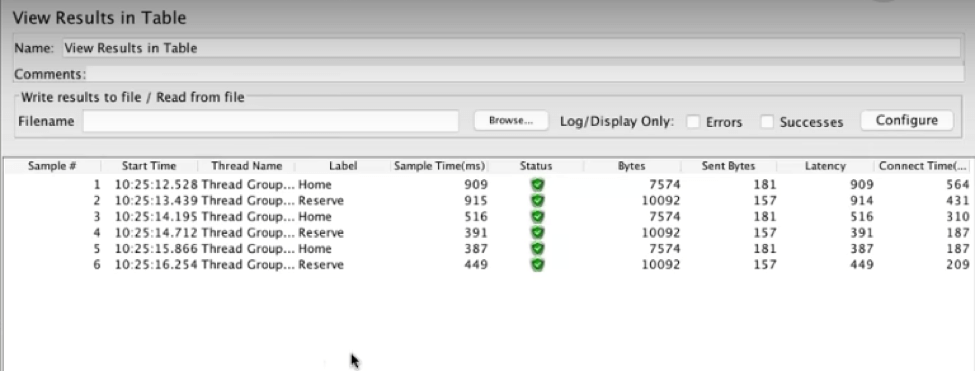Toggle the Successes checkbox
This screenshot has width=975, height=371.
click(768, 122)
